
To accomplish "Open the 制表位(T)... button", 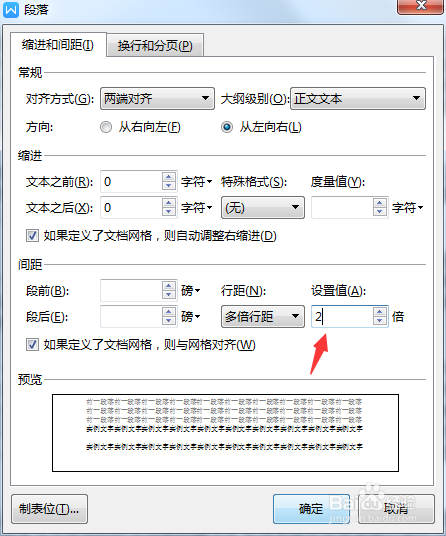I will coord(49,509).
